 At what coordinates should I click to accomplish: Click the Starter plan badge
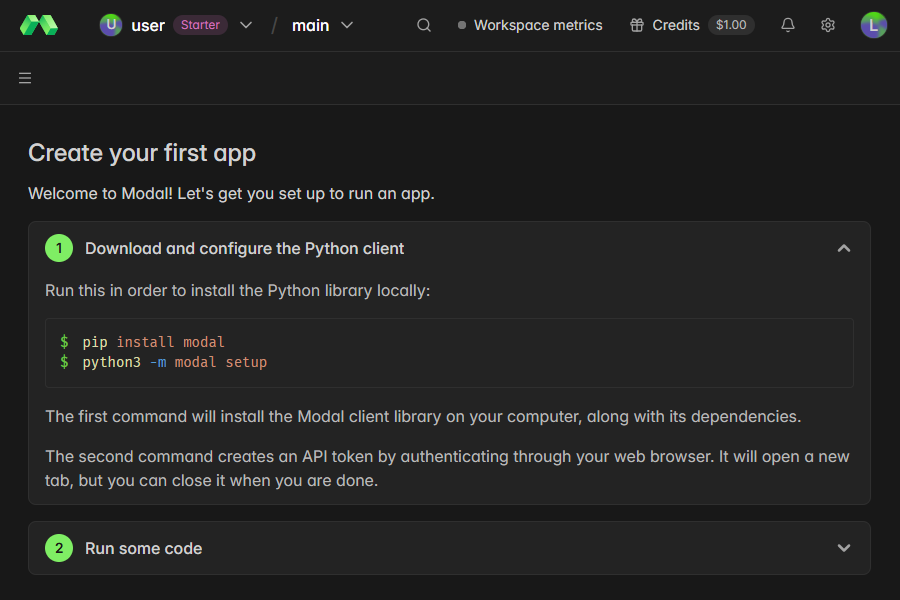click(x=200, y=25)
